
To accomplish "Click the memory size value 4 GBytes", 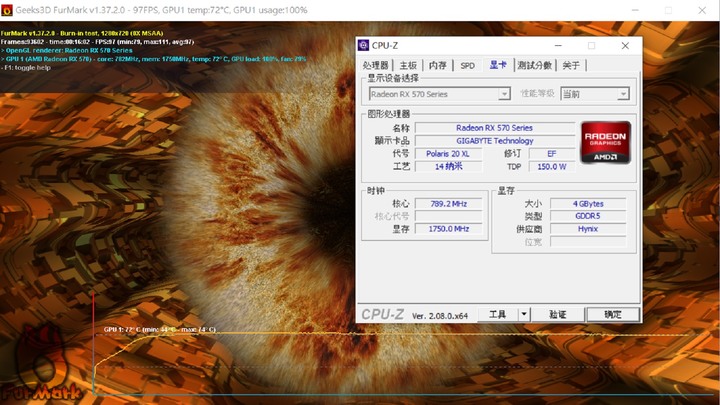I will (x=588, y=203).
